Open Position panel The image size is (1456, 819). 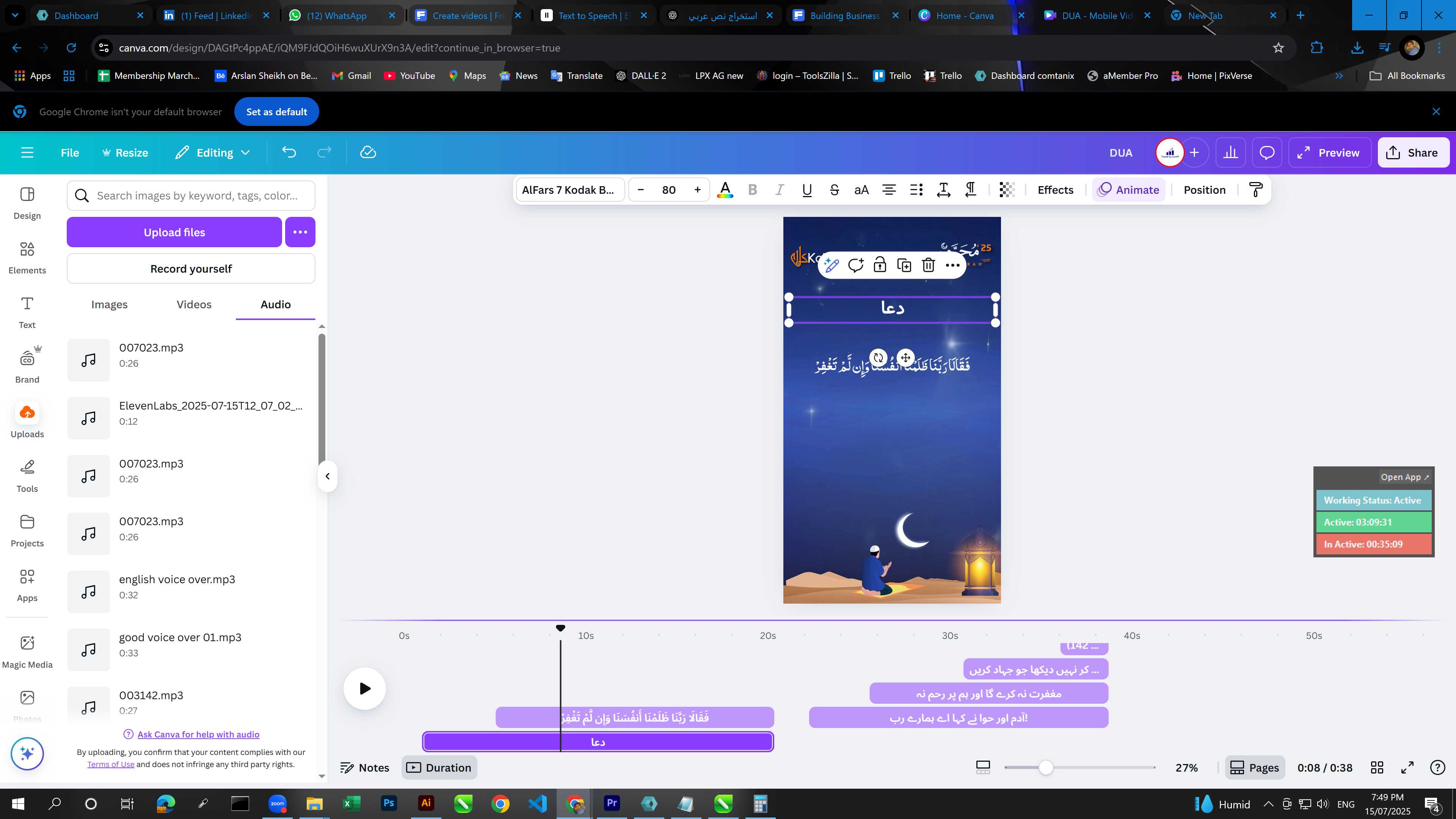(1205, 190)
